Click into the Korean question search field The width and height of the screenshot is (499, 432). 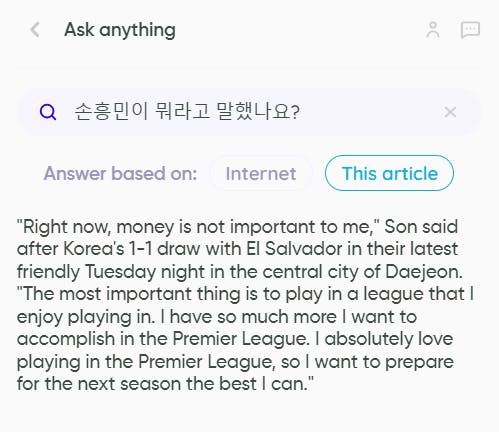tap(249, 112)
